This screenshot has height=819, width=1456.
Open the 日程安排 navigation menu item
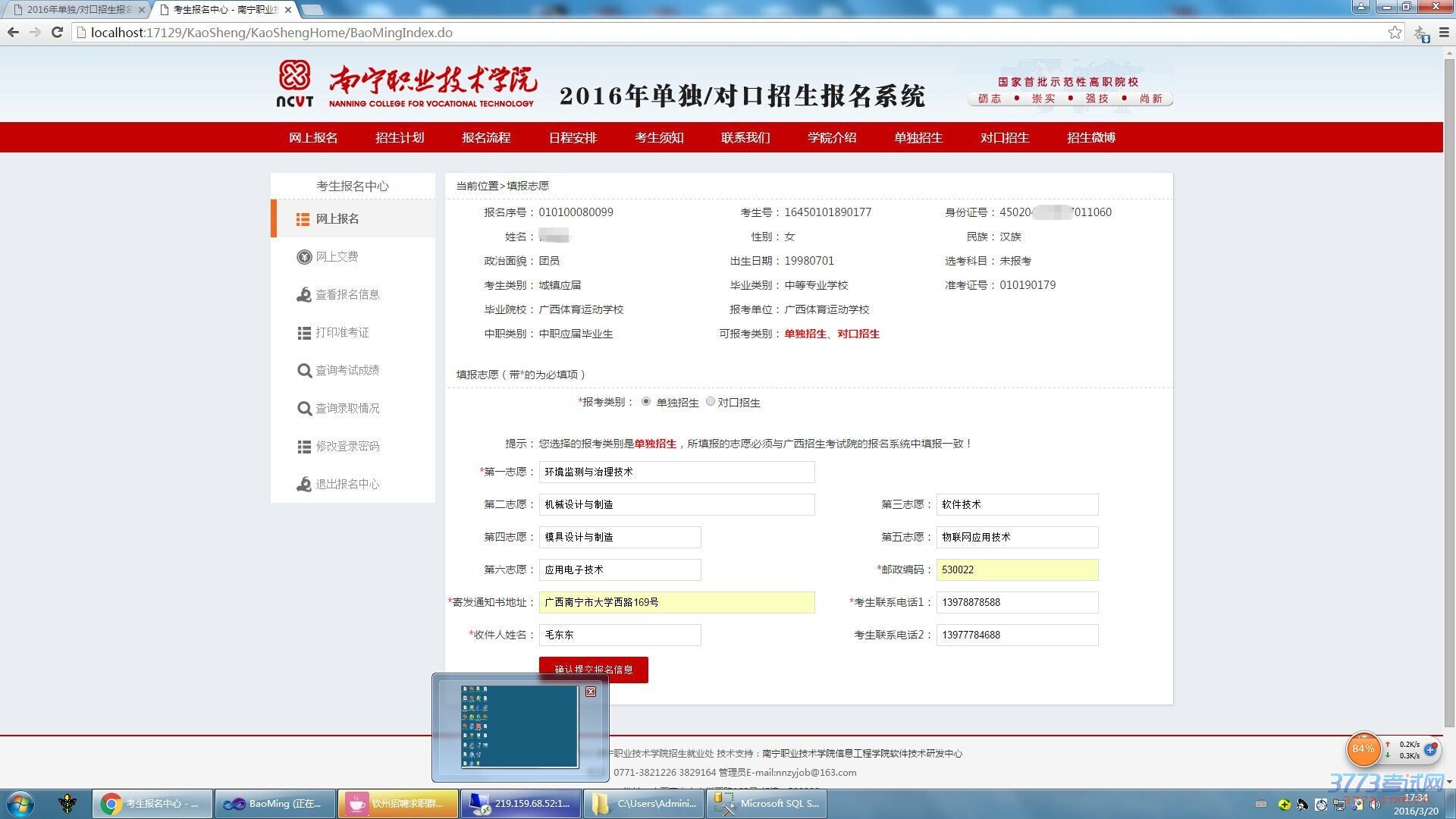click(573, 137)
